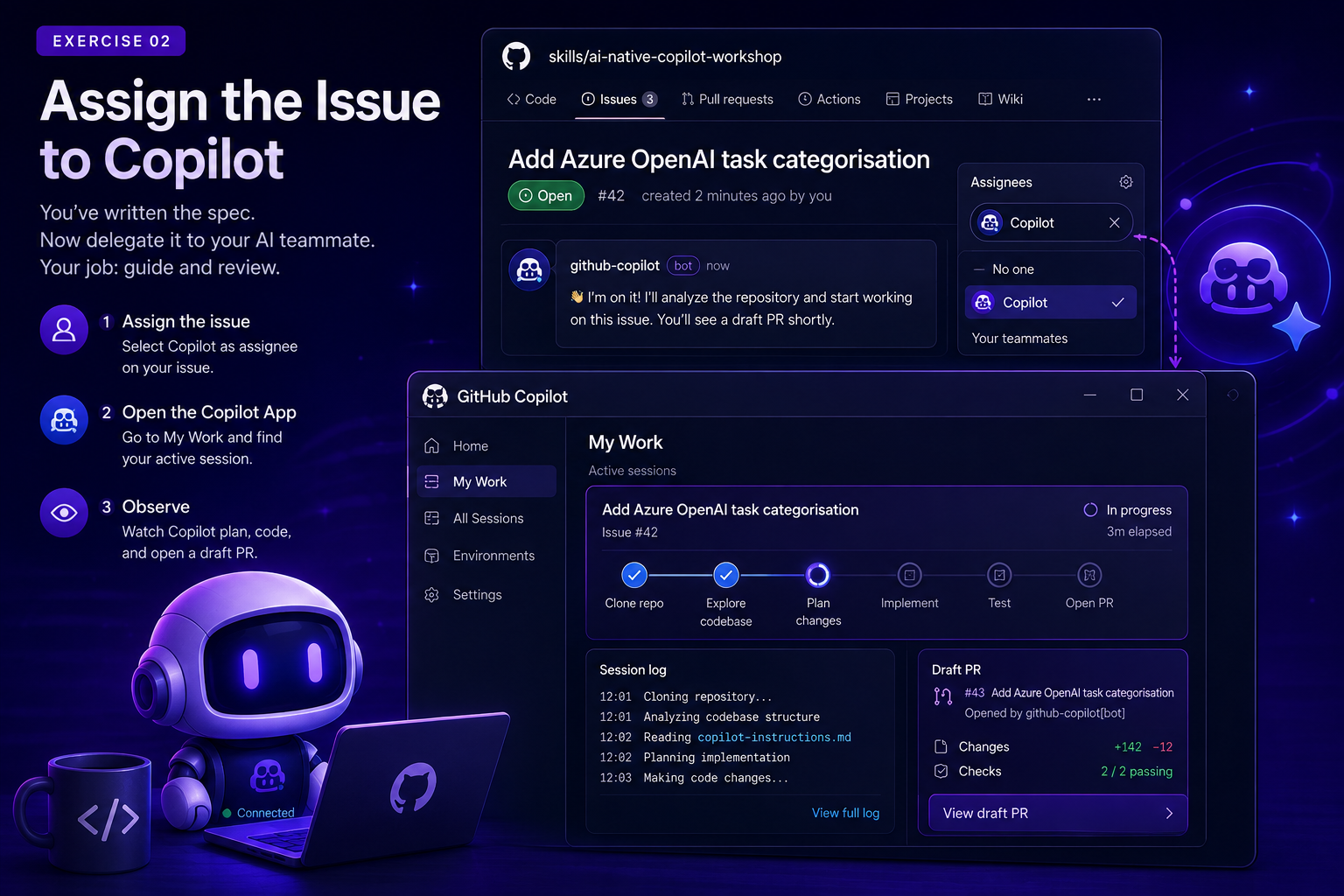Click the GitHub Octocat logo in repository header

(516, 56)
